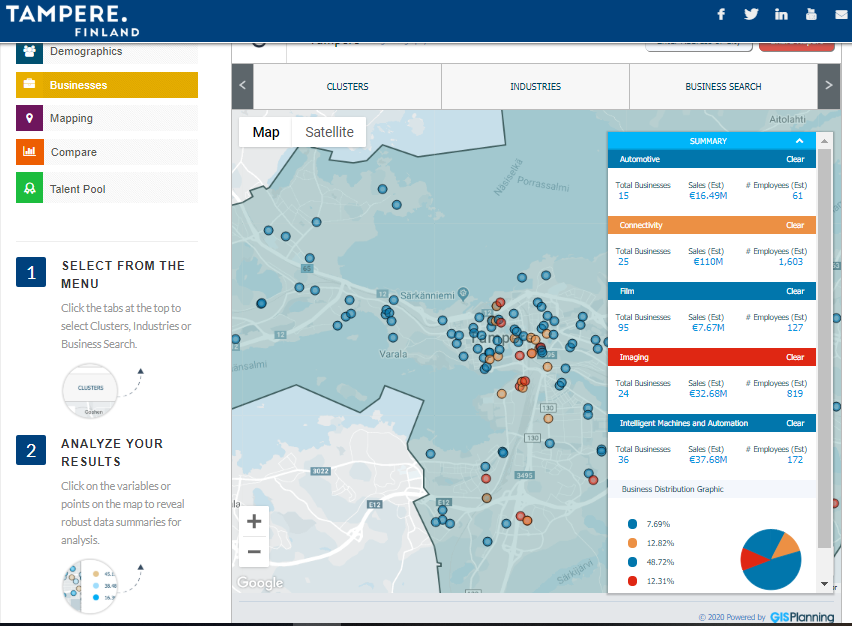
Task: Open the GIS Planning link
Action: pos(802,617)
